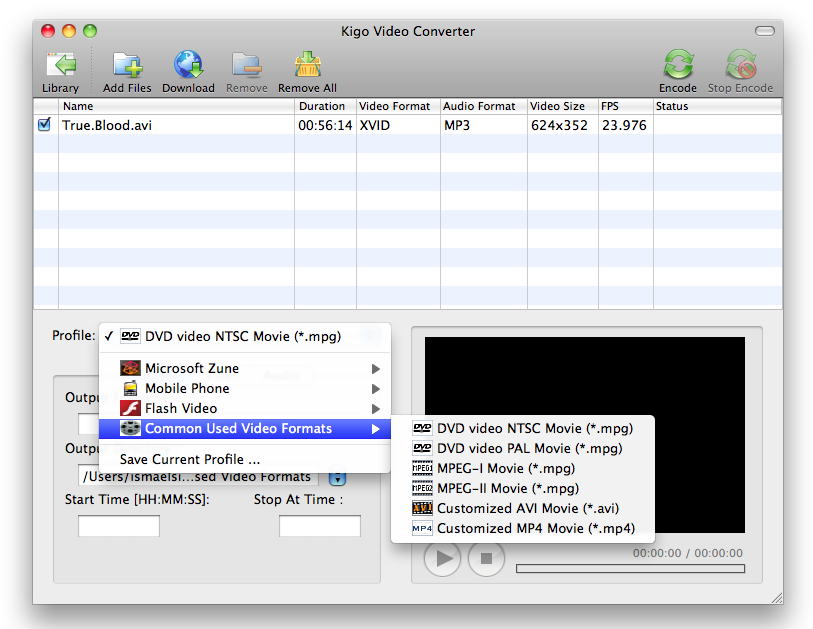Click the Add Files icon
The height and width of the screenshot is (629, 813).
127,65
